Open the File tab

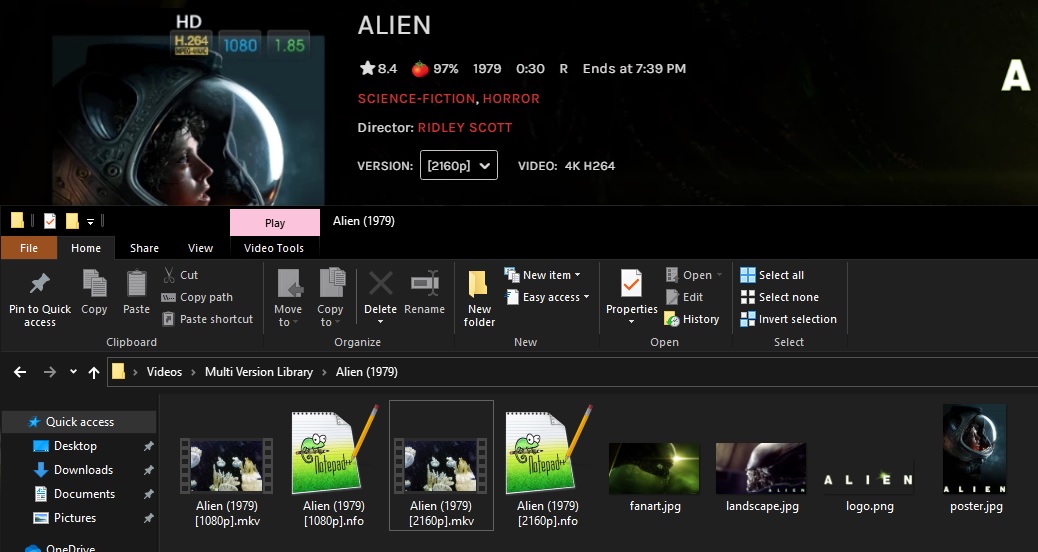[x=28, y=248]
